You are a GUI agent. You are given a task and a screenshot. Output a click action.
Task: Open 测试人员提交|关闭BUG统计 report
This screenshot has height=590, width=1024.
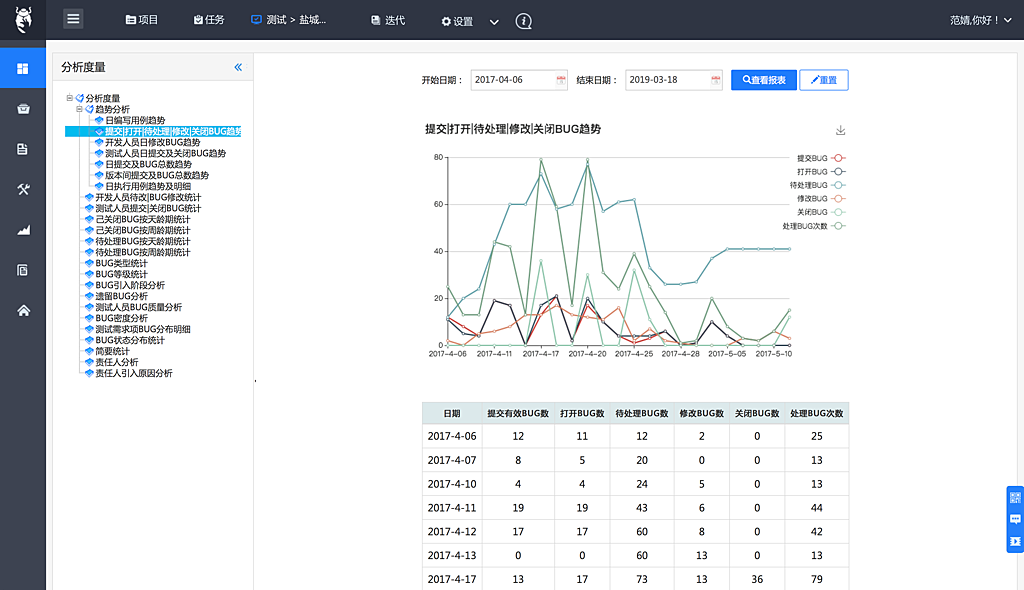(148, 208)
